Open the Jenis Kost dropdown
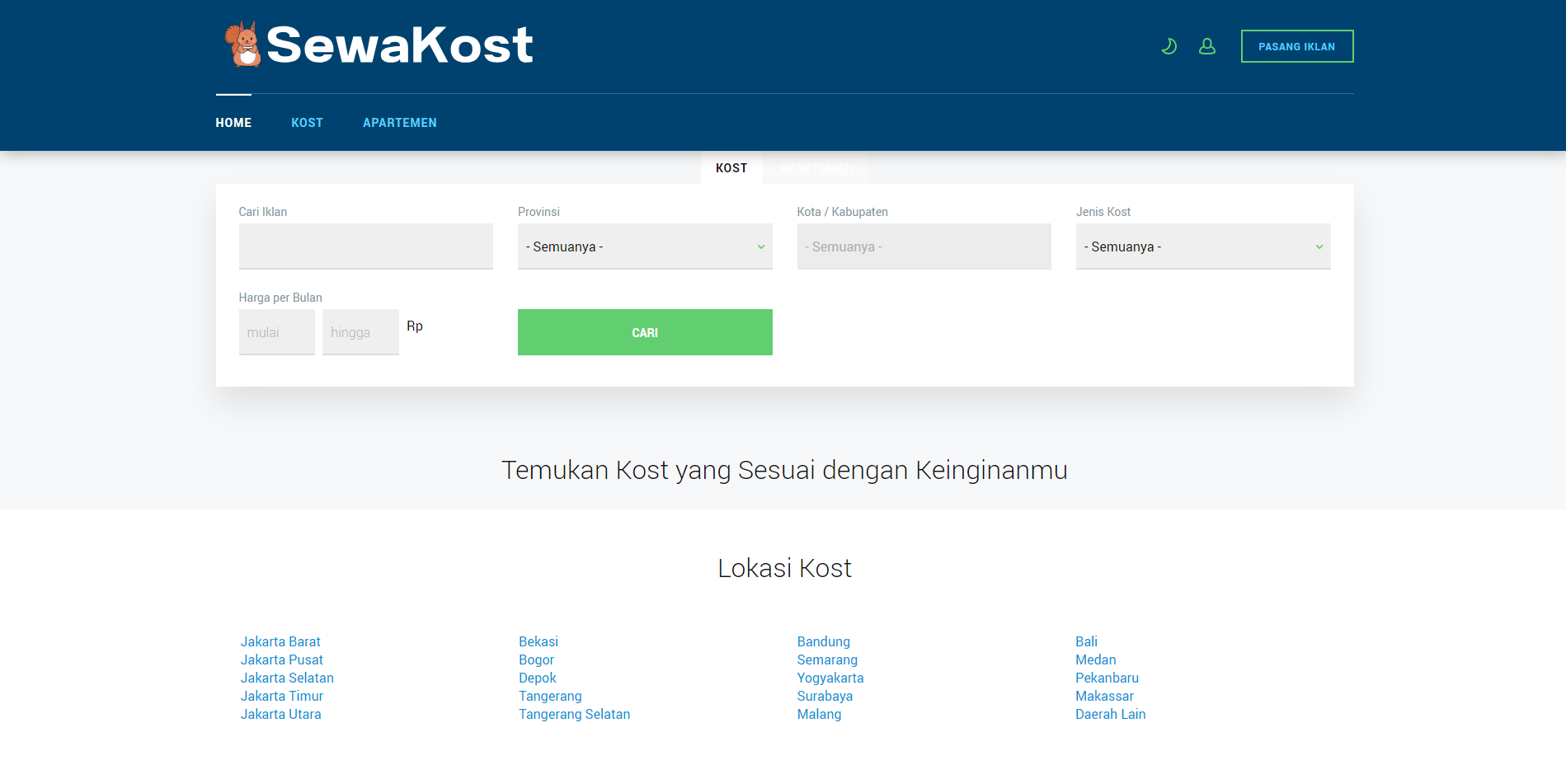The height and width of the screenshot is (784, 1566). (1202, 246)
